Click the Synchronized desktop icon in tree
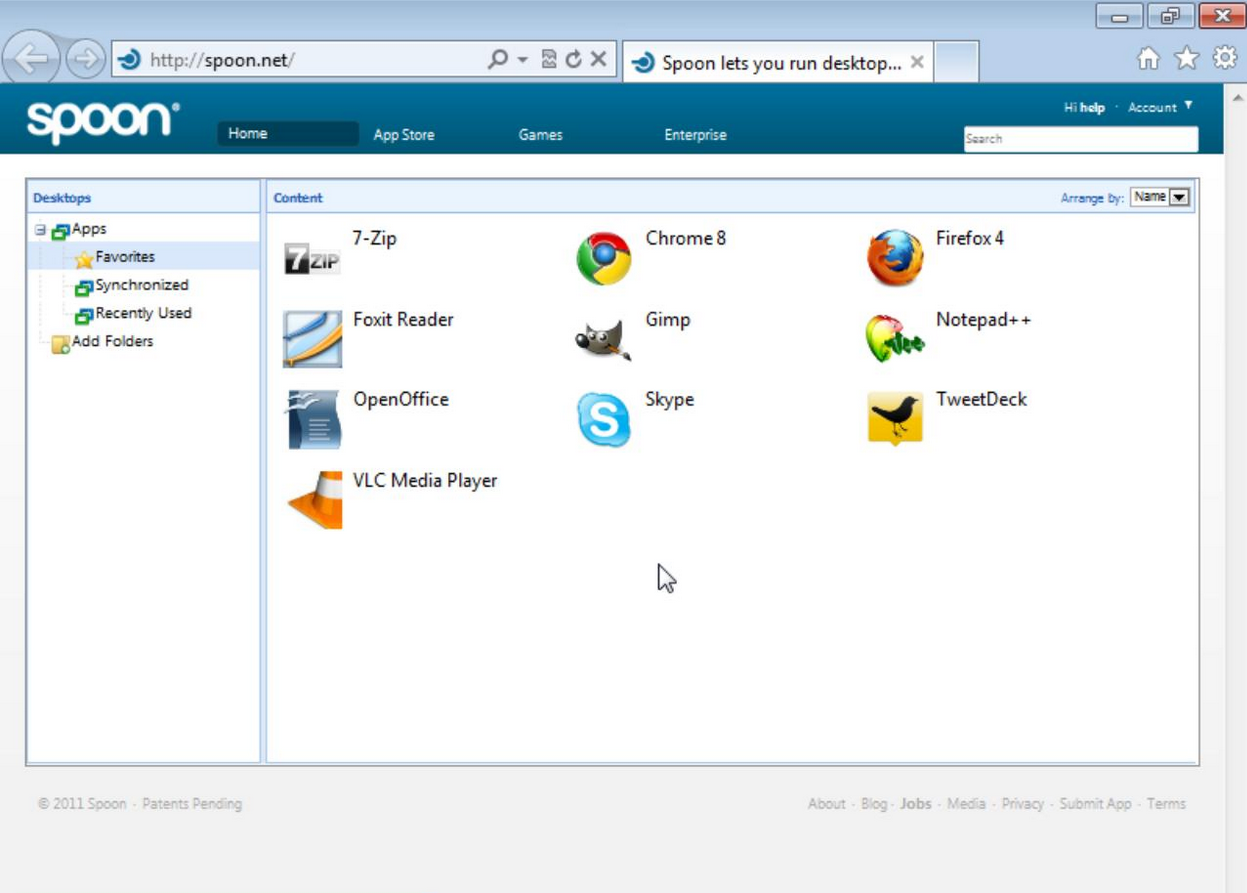This screenshot has height=893, width=1247. (x=84, y=288)
